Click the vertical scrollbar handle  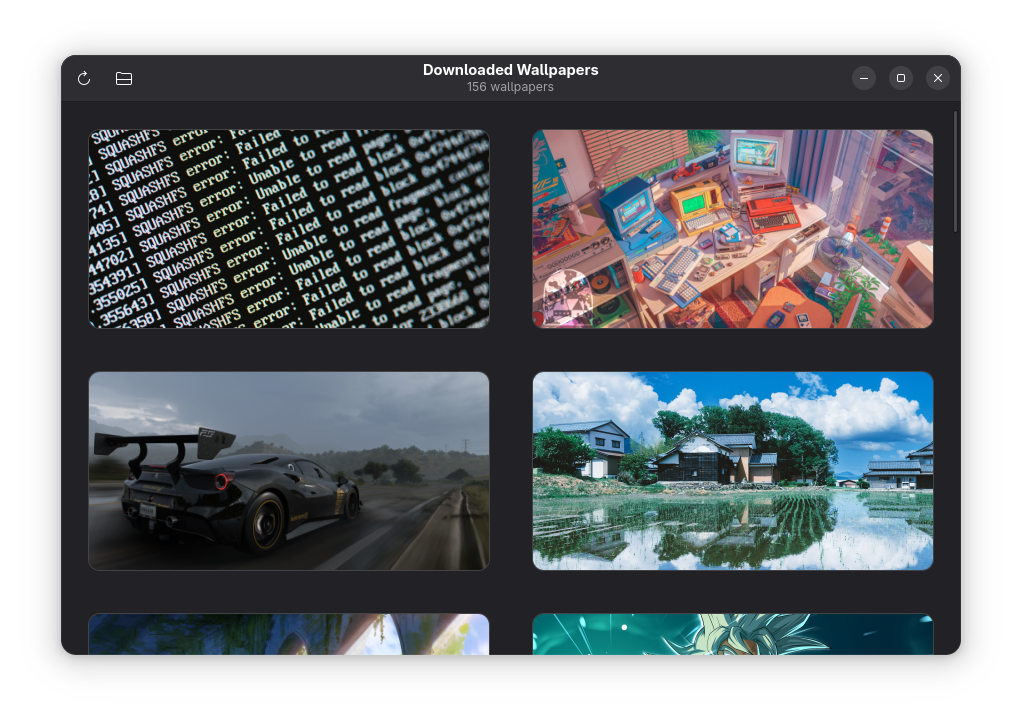pyautogui.click(x=955, y=171)
